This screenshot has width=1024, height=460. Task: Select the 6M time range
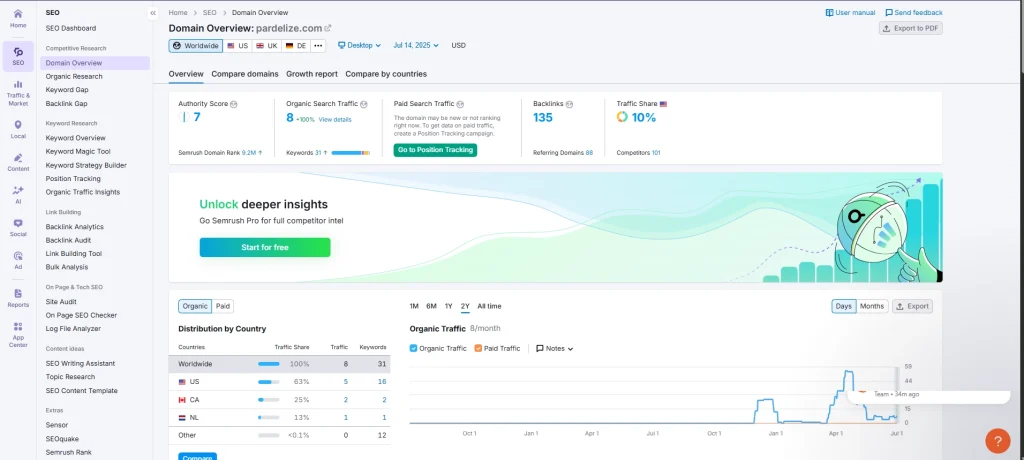point(431,306)
